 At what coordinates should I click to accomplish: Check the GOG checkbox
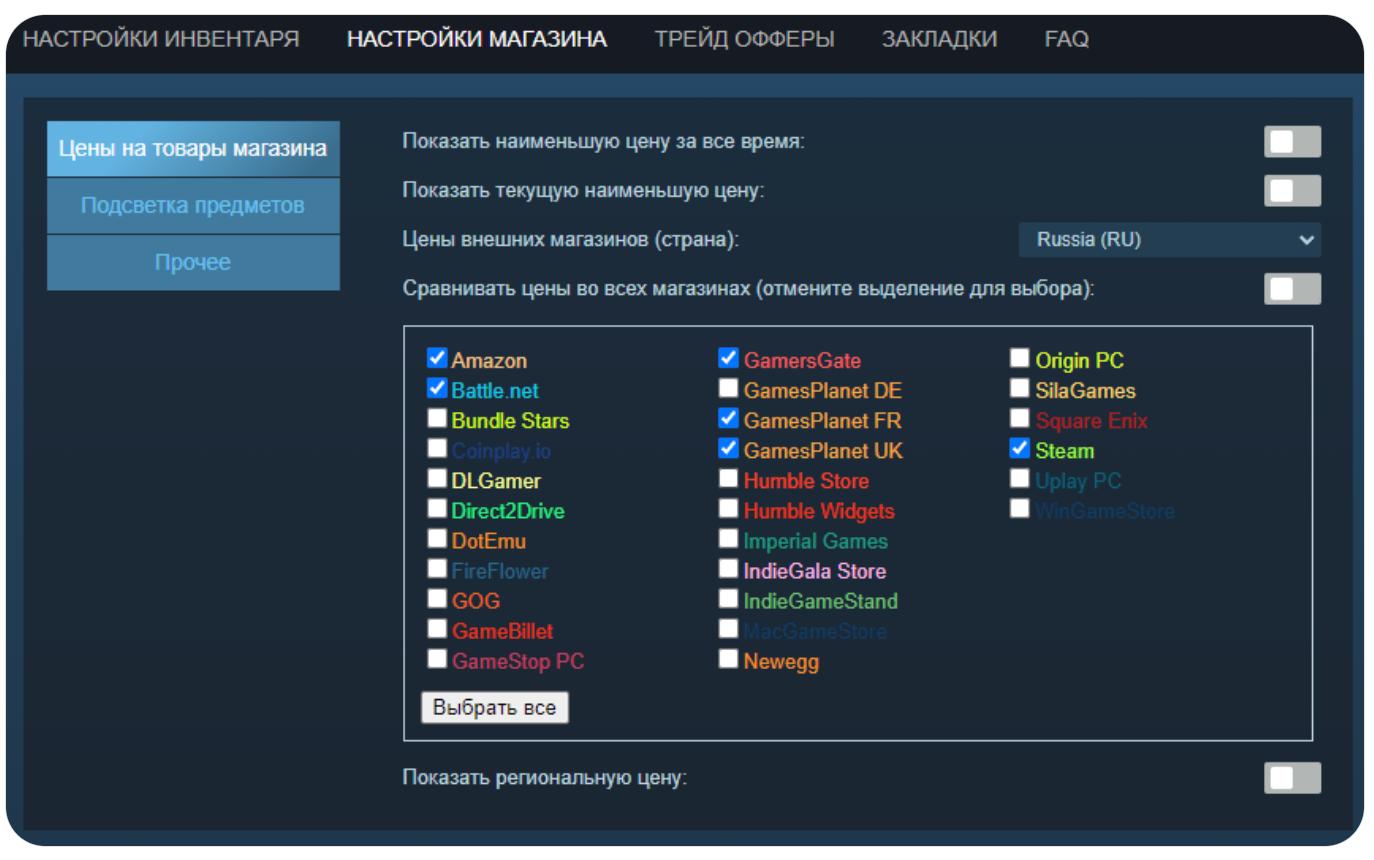point(437,598)
